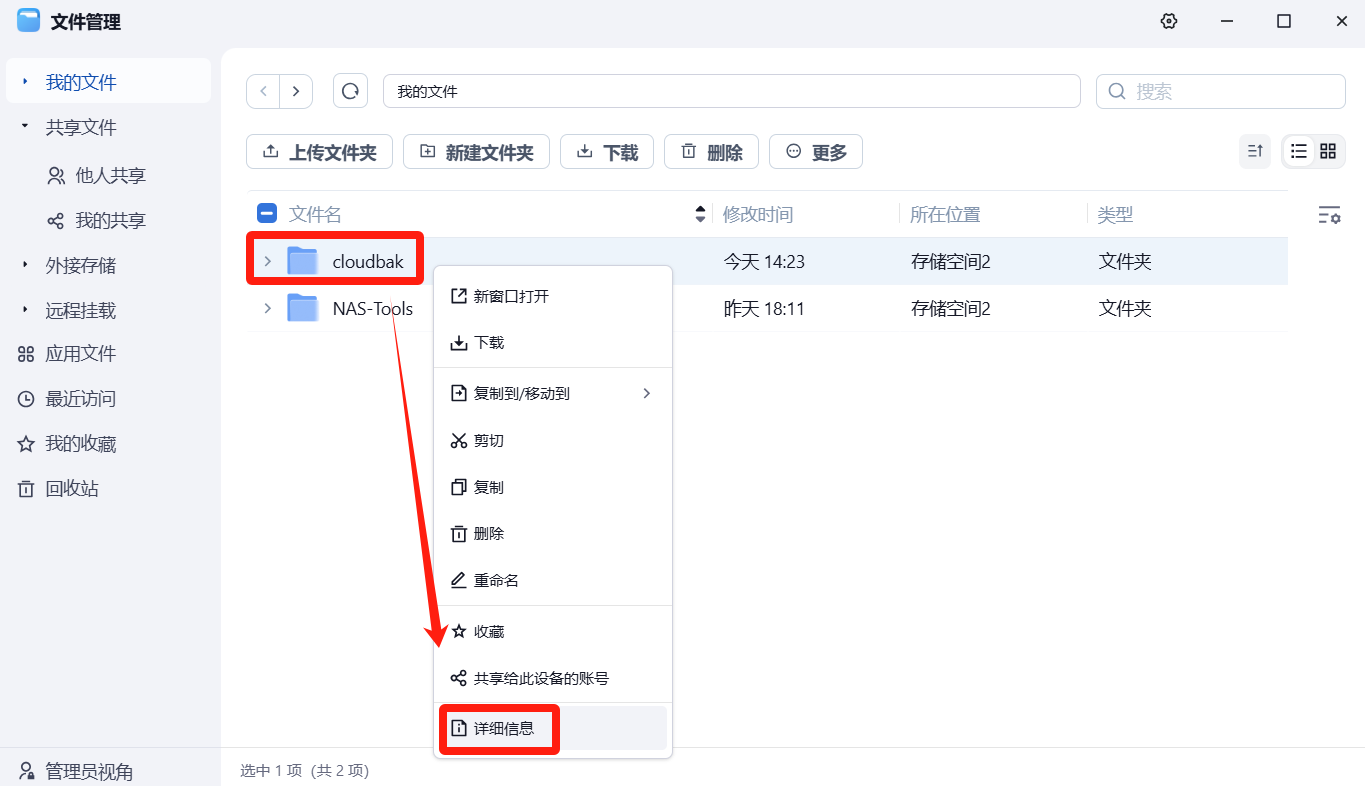Switch to grid view layout

click(x=1328, y=151)
